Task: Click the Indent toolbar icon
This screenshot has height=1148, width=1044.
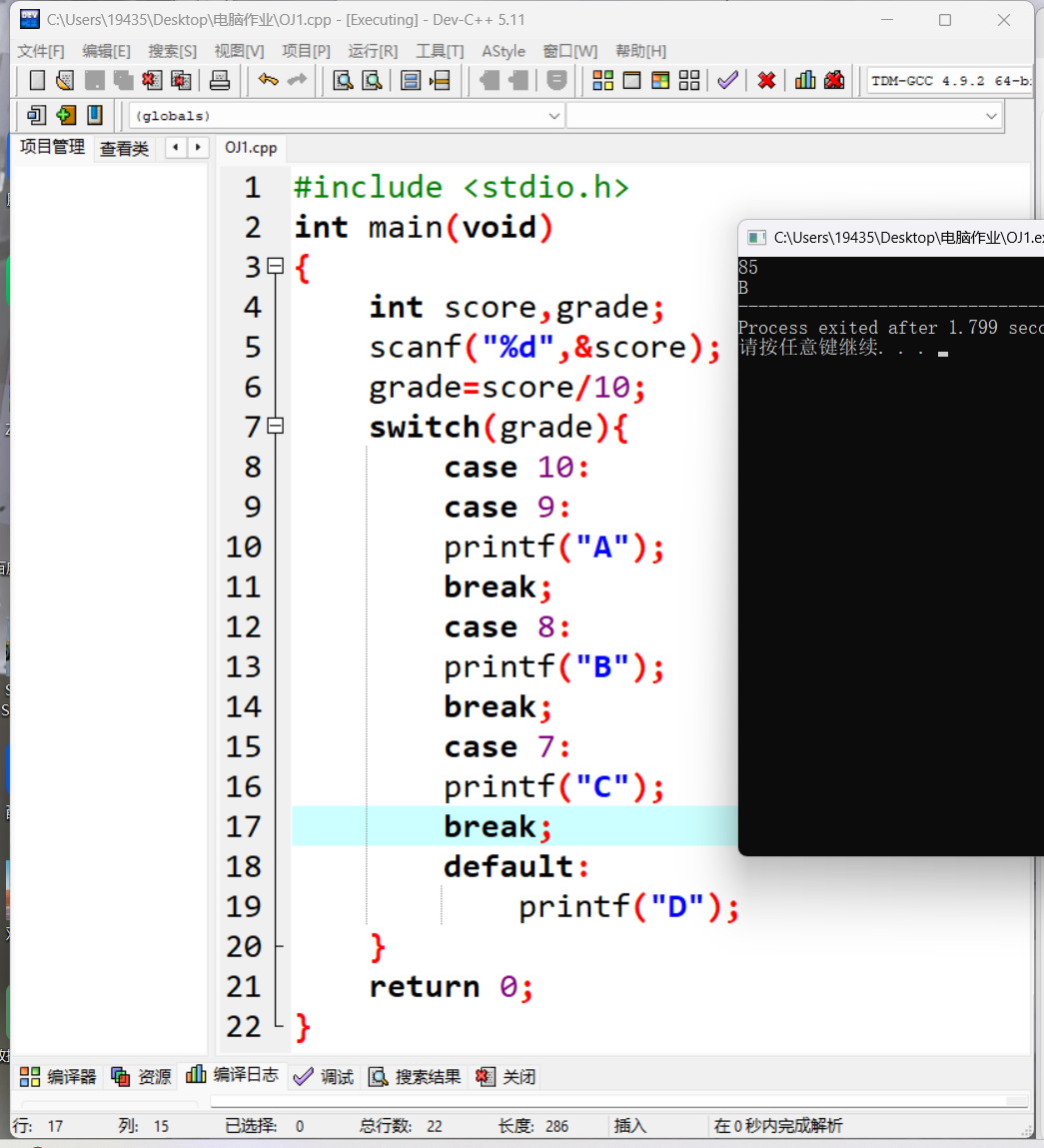Action: pyautogui.click(x=490, y=80)
